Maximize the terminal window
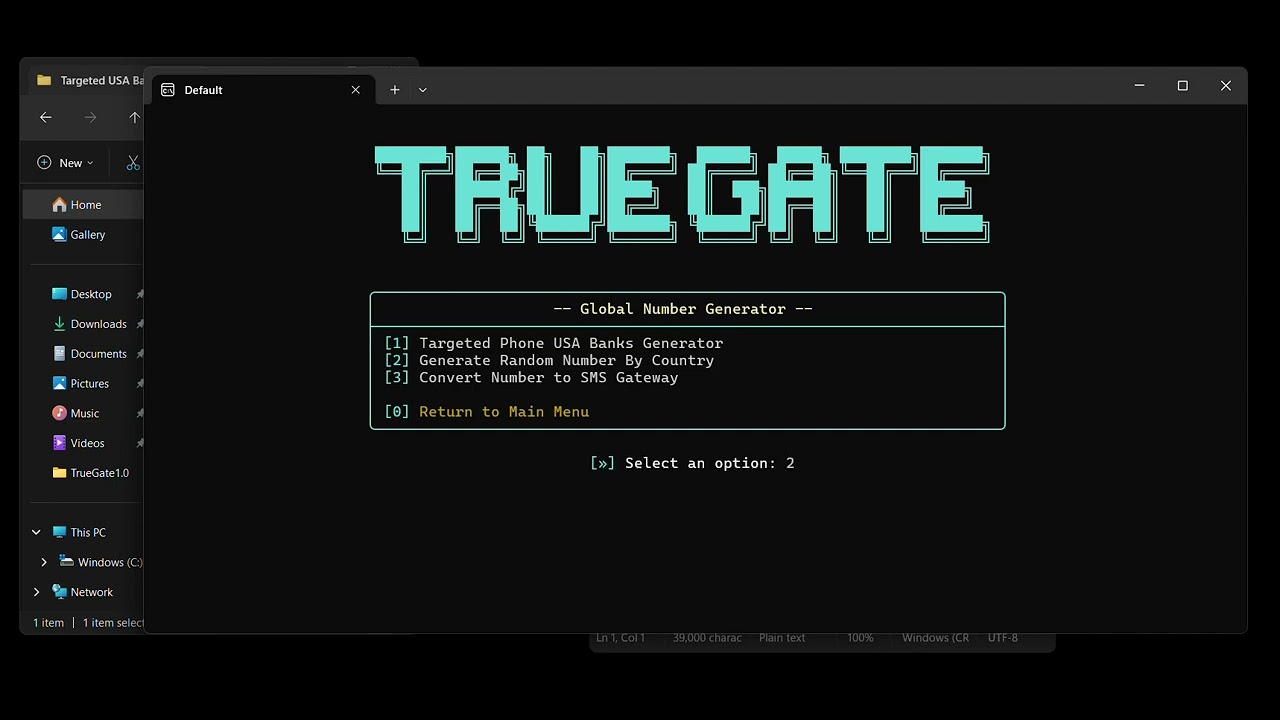Screen dimensions: 1280x720 1182,86
